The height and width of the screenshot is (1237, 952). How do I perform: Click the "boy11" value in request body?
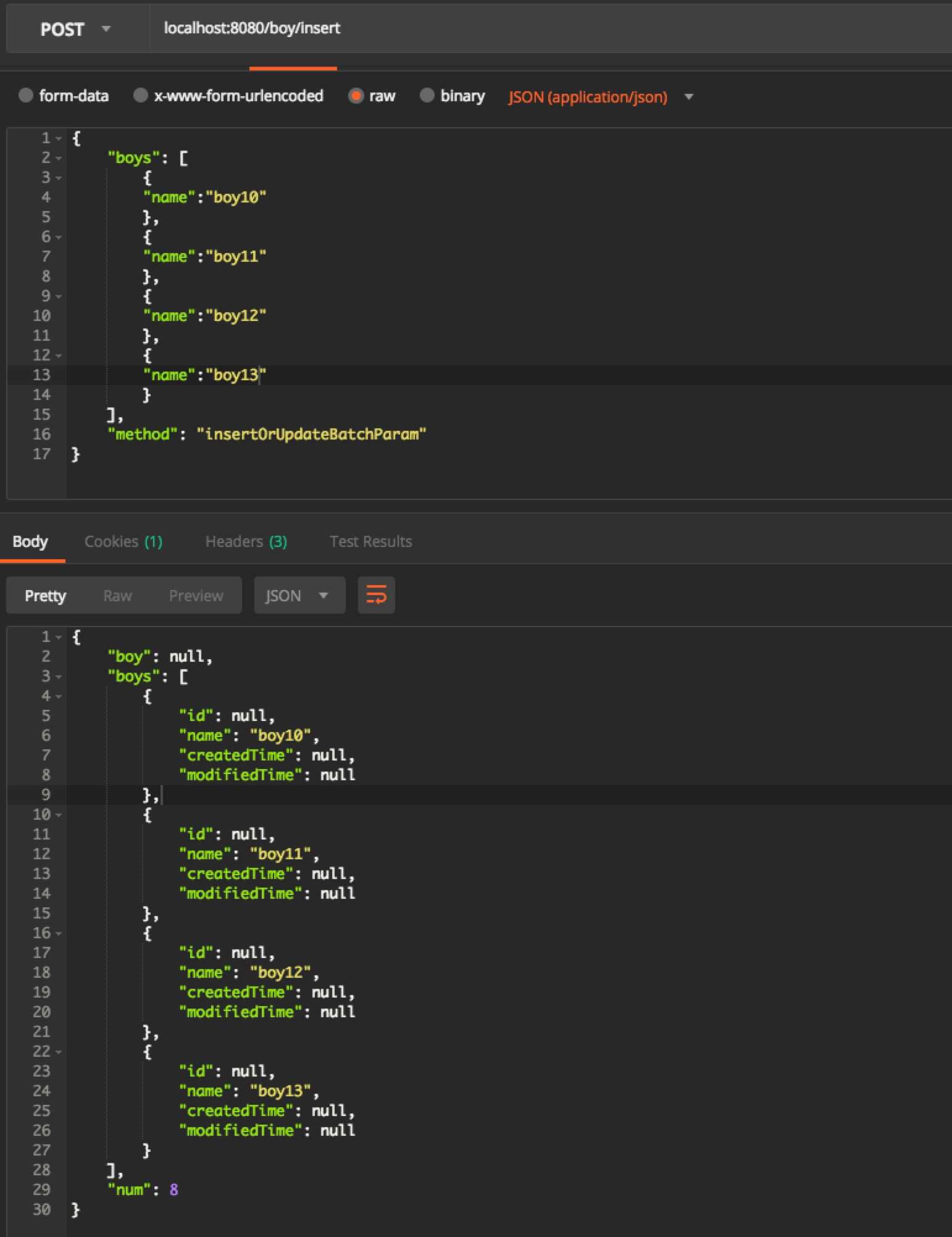point(236,257)
